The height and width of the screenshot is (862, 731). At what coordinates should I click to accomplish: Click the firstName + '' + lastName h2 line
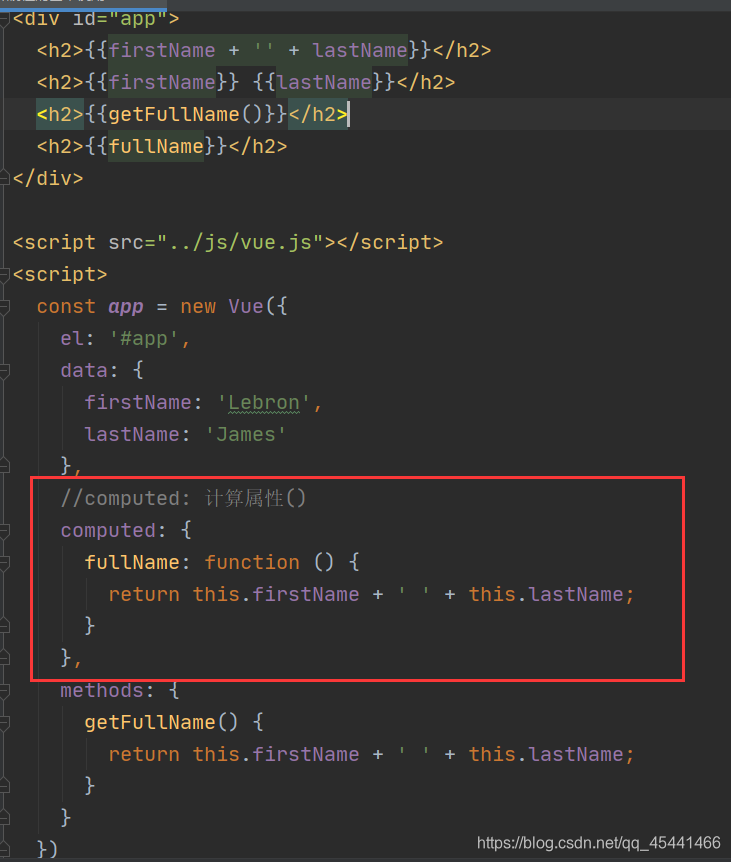coord(264,51)
